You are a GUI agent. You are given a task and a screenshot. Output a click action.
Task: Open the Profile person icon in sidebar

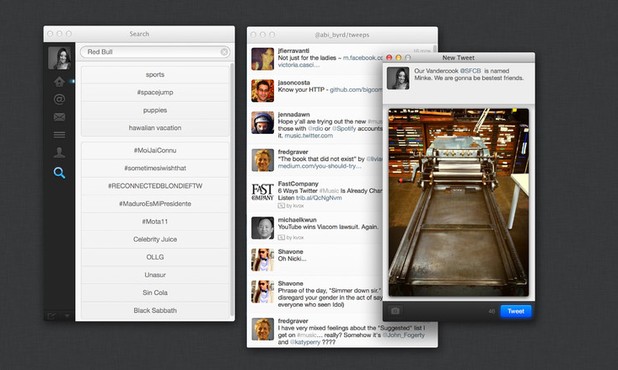[59, 152]
